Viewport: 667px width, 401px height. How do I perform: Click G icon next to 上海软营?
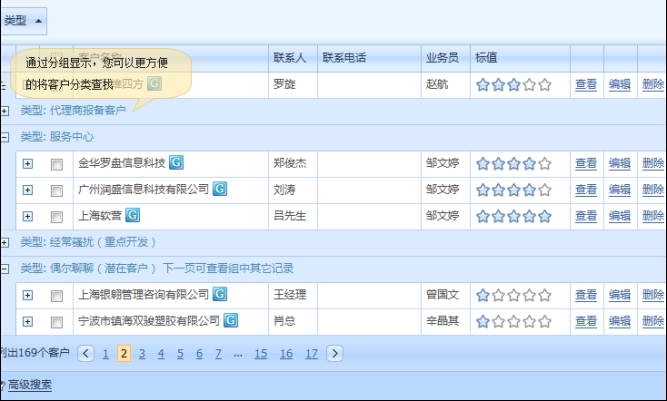tap(133, 215)
